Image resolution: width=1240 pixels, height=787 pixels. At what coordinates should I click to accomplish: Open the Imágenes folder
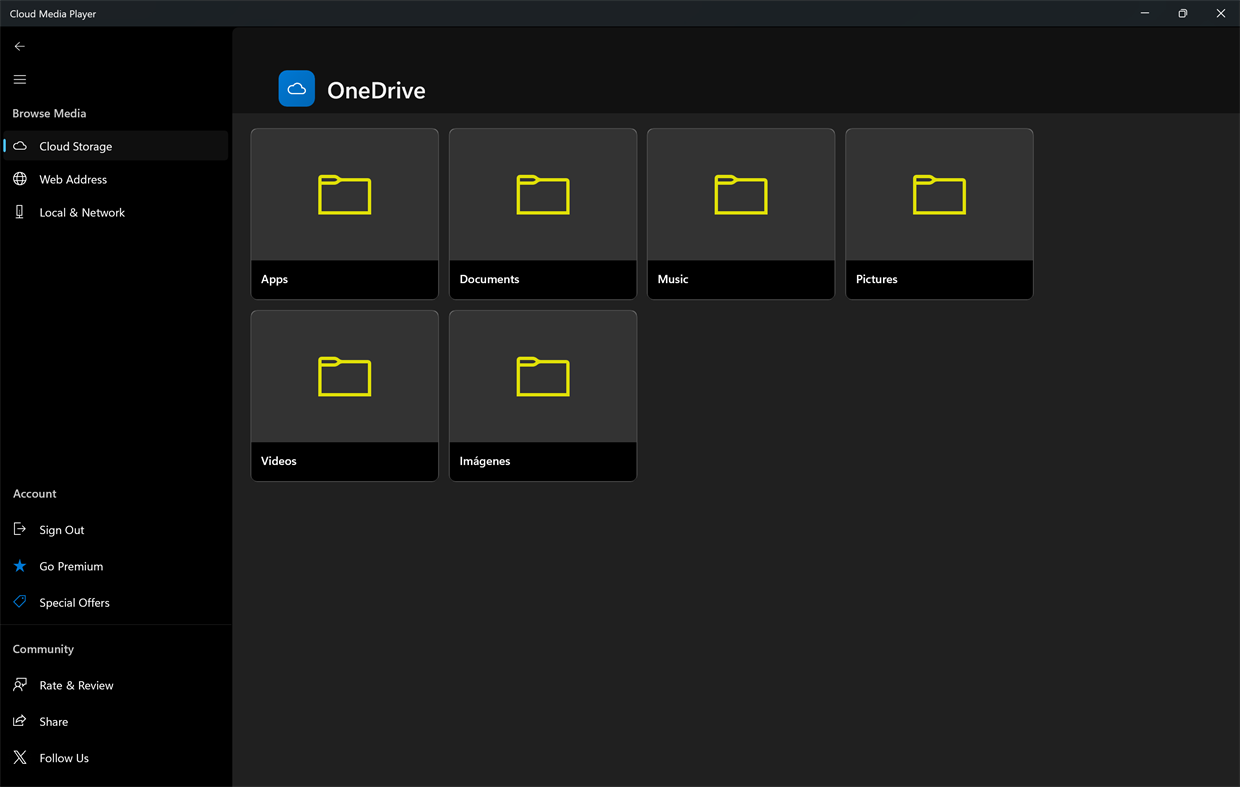click(542, 395)
